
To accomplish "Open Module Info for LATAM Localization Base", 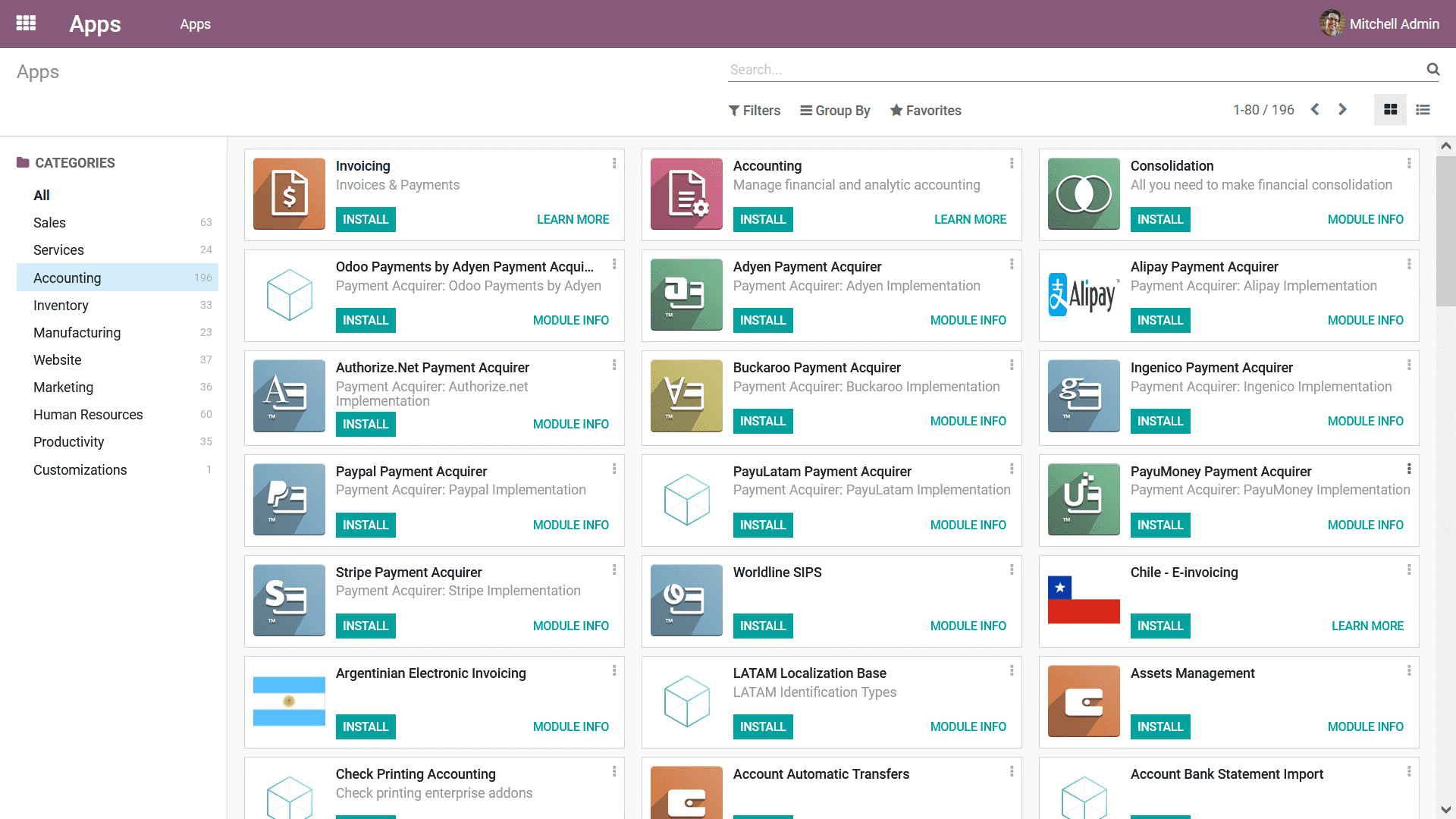I will point(968,726).
